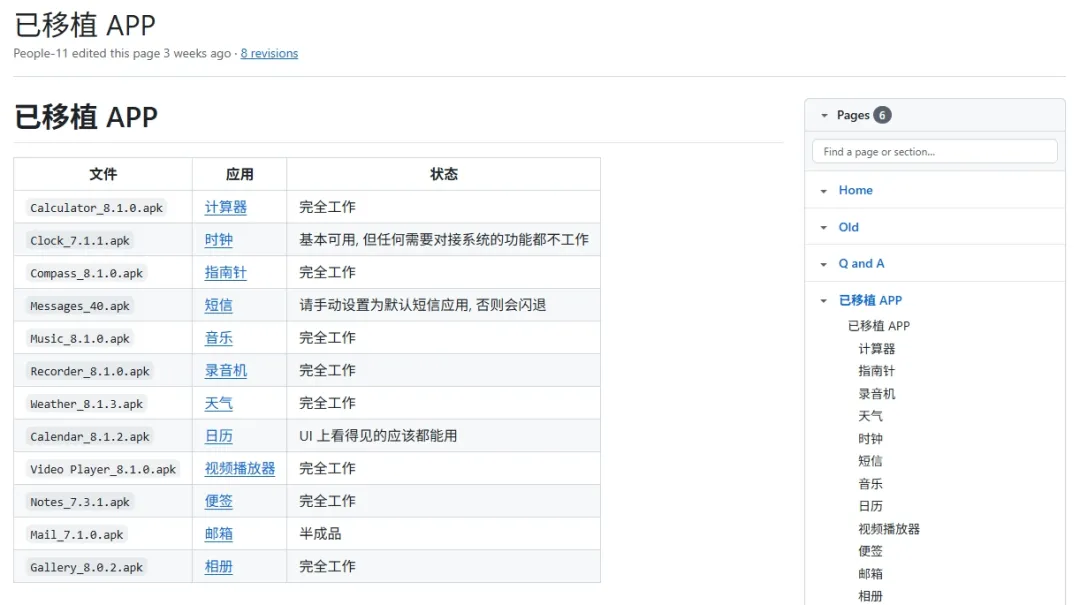Open the Home wiki page
This screenshot has height=605, width=1080.
pyautogui.click(x=855, y=190)
